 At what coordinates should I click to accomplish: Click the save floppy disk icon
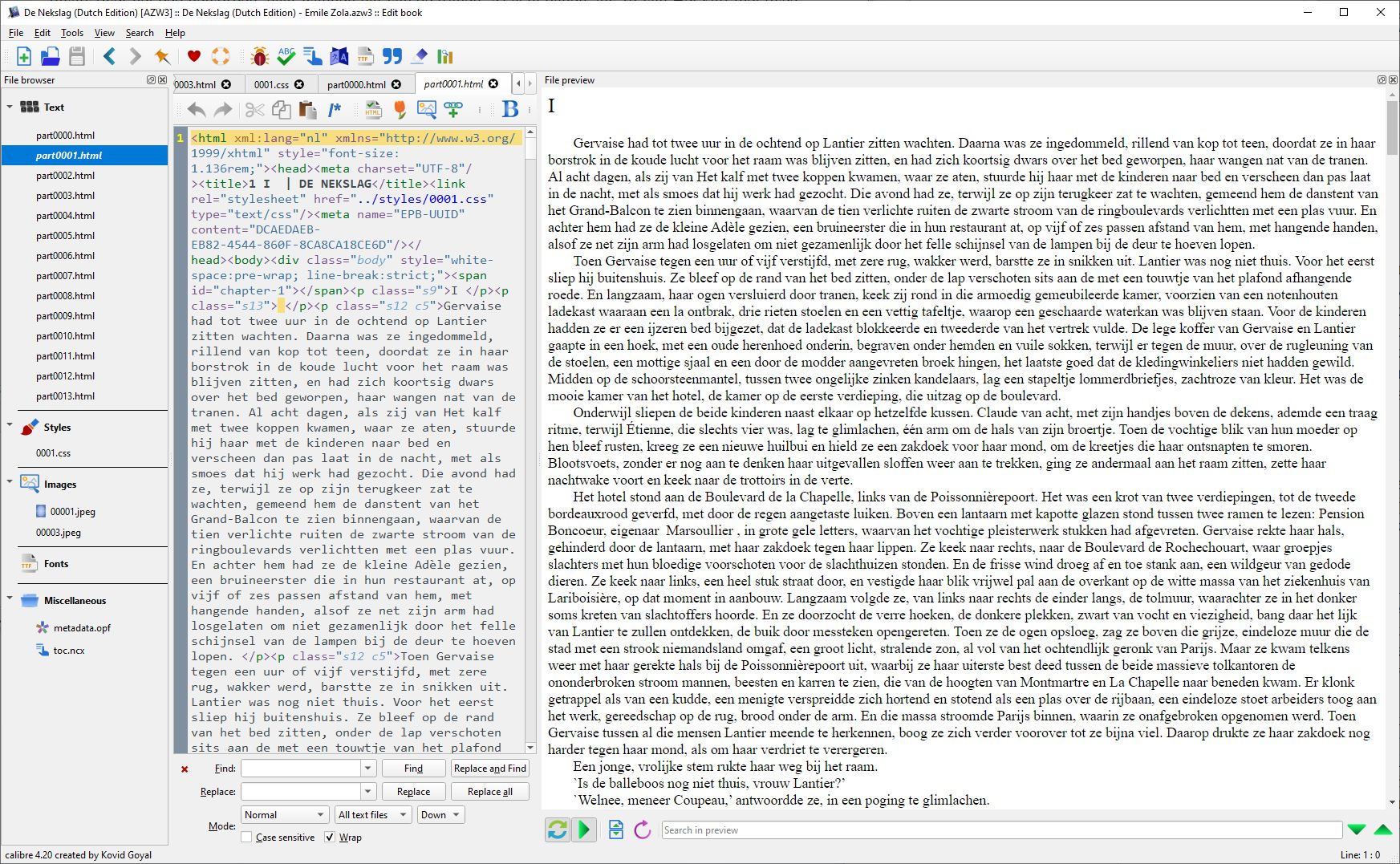(77, 56)
